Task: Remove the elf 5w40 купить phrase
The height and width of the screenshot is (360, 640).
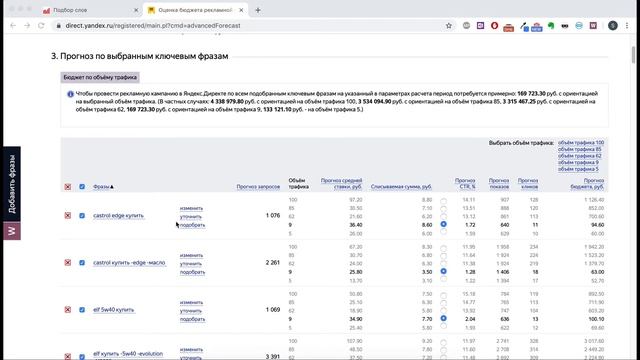Action: click(x=68, y=310)
